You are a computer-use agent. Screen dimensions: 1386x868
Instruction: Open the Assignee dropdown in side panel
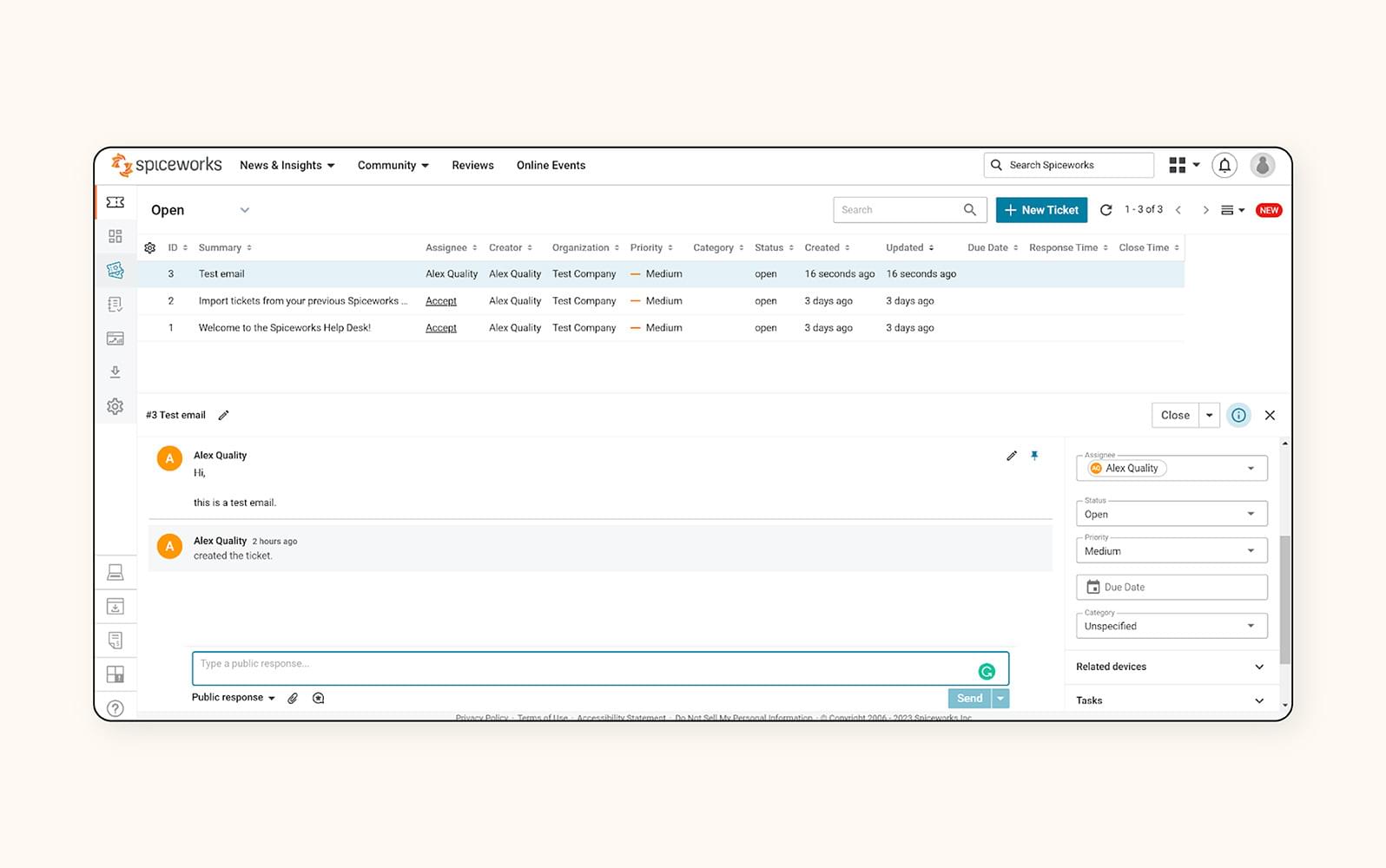click(x=1171, y=468)
